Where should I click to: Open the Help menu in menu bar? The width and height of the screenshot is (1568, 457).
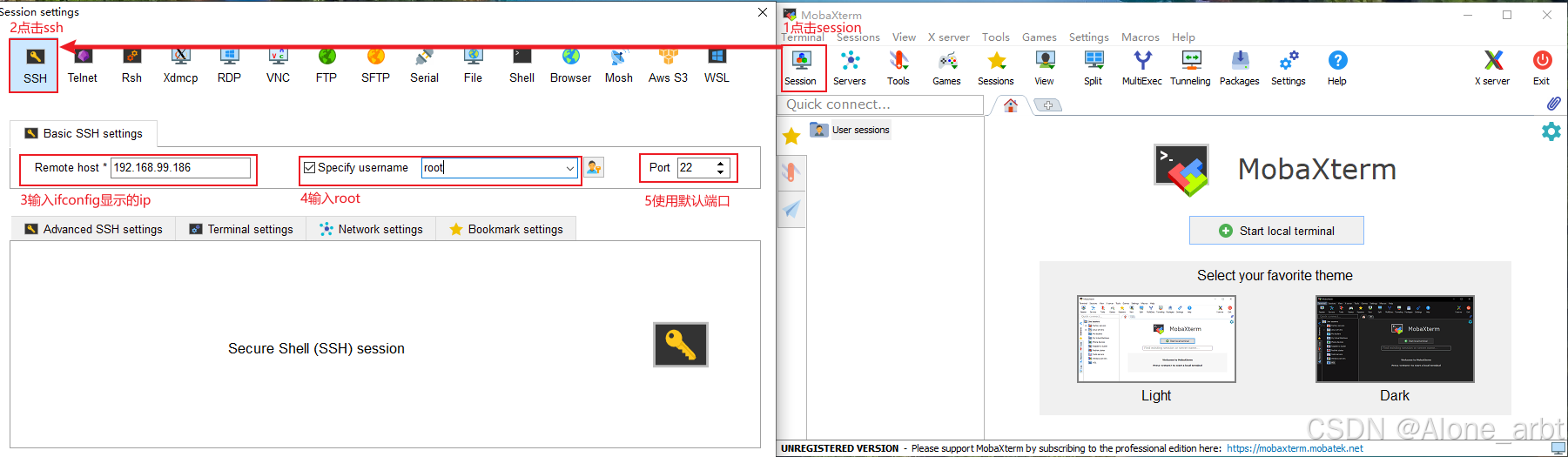pyautogui.click(x=1183, y=37)
